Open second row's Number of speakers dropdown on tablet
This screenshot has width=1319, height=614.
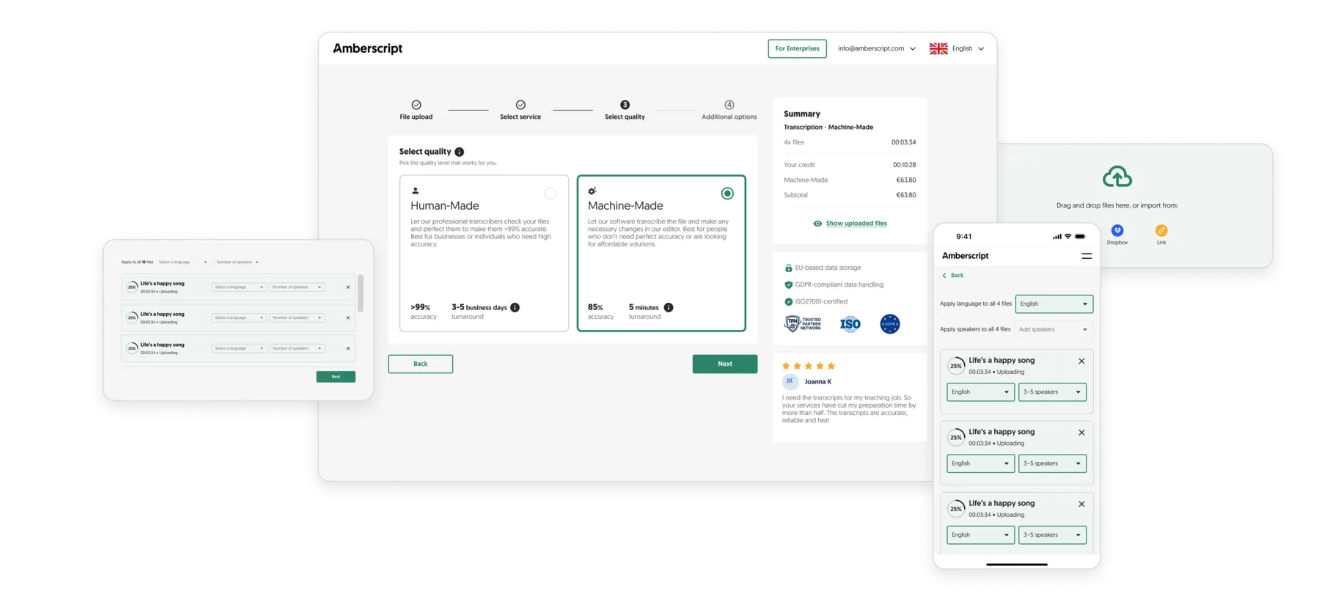[297, 318]
